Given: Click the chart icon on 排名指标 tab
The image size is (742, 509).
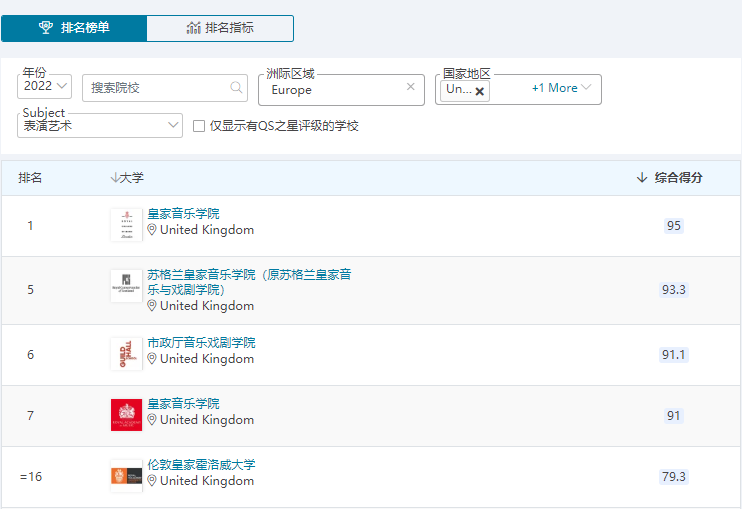Looking at the screenshot, I should tap(194, 28).
